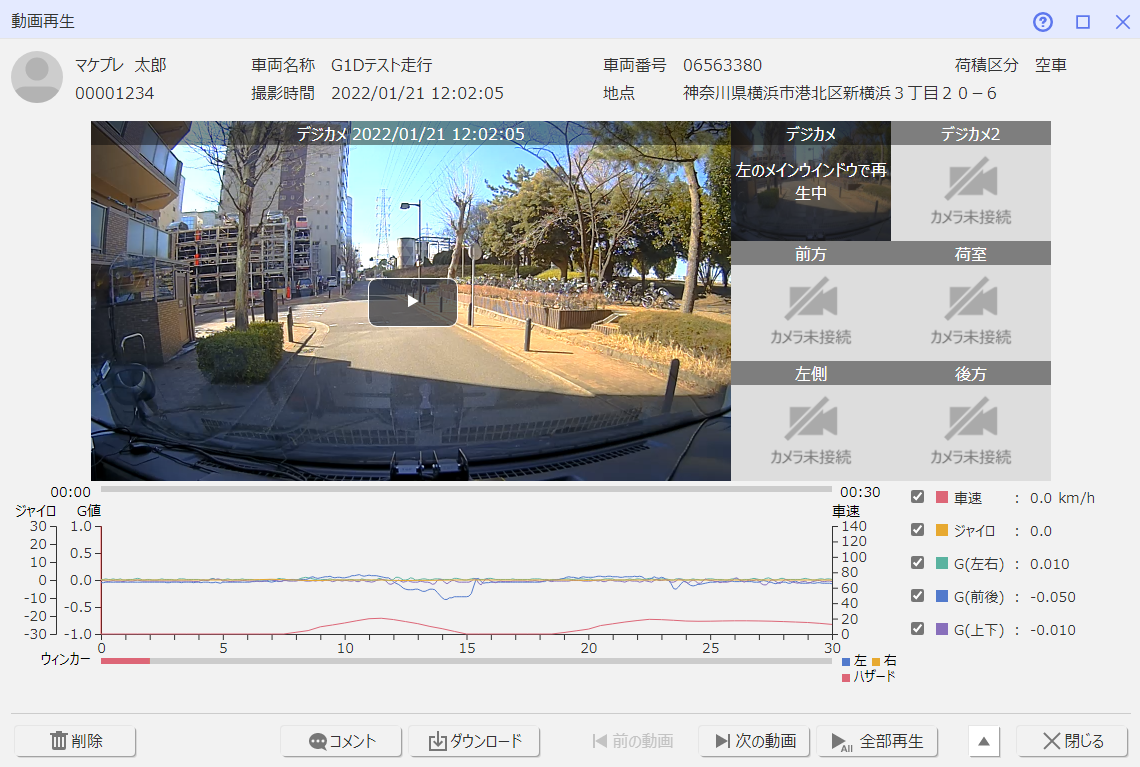The width and height of the screenshot is (1140, 767).
Task: Open the コメント comment button
Action: click(342, 741)
